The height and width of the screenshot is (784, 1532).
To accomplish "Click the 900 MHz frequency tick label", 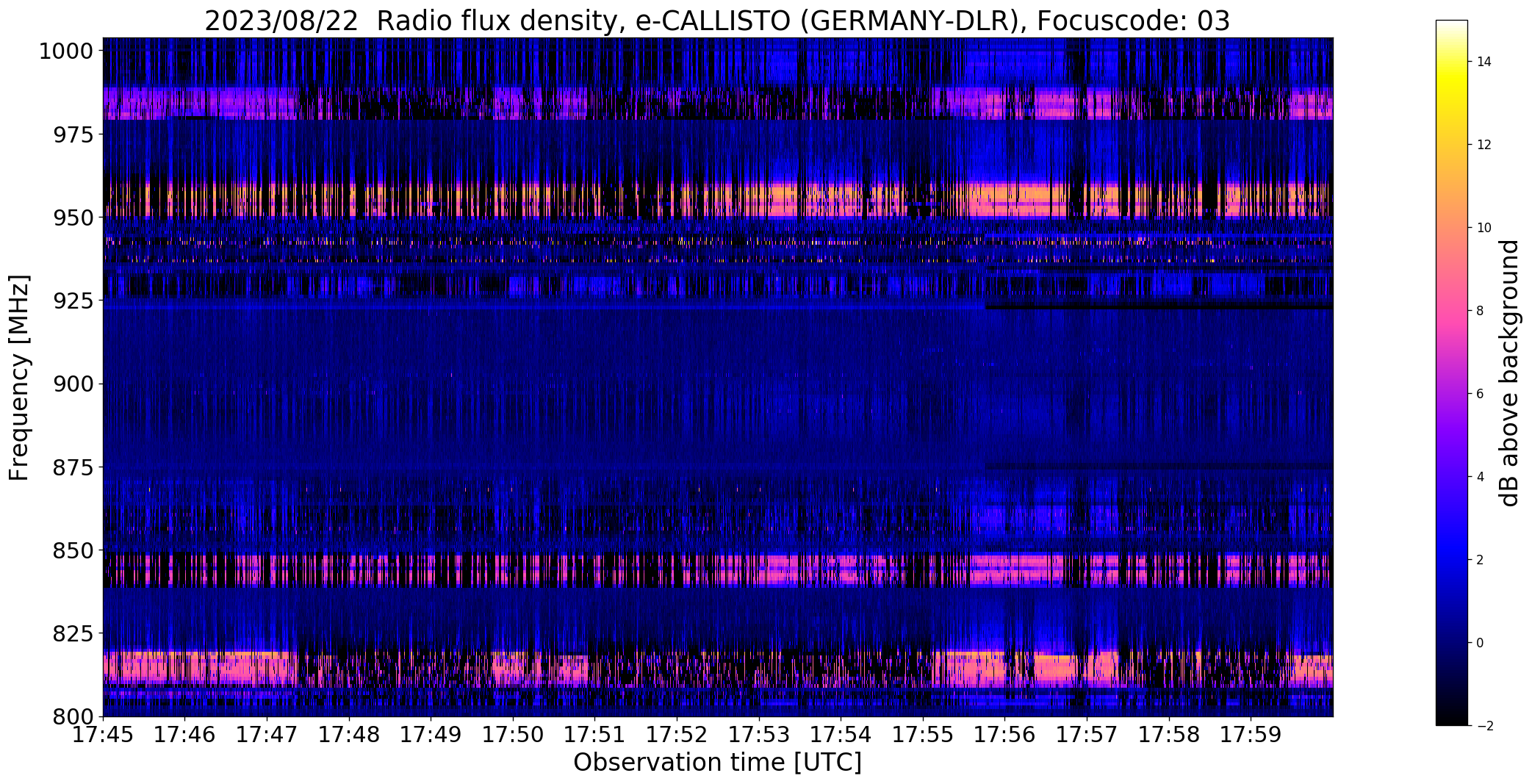I will point(73,384).
